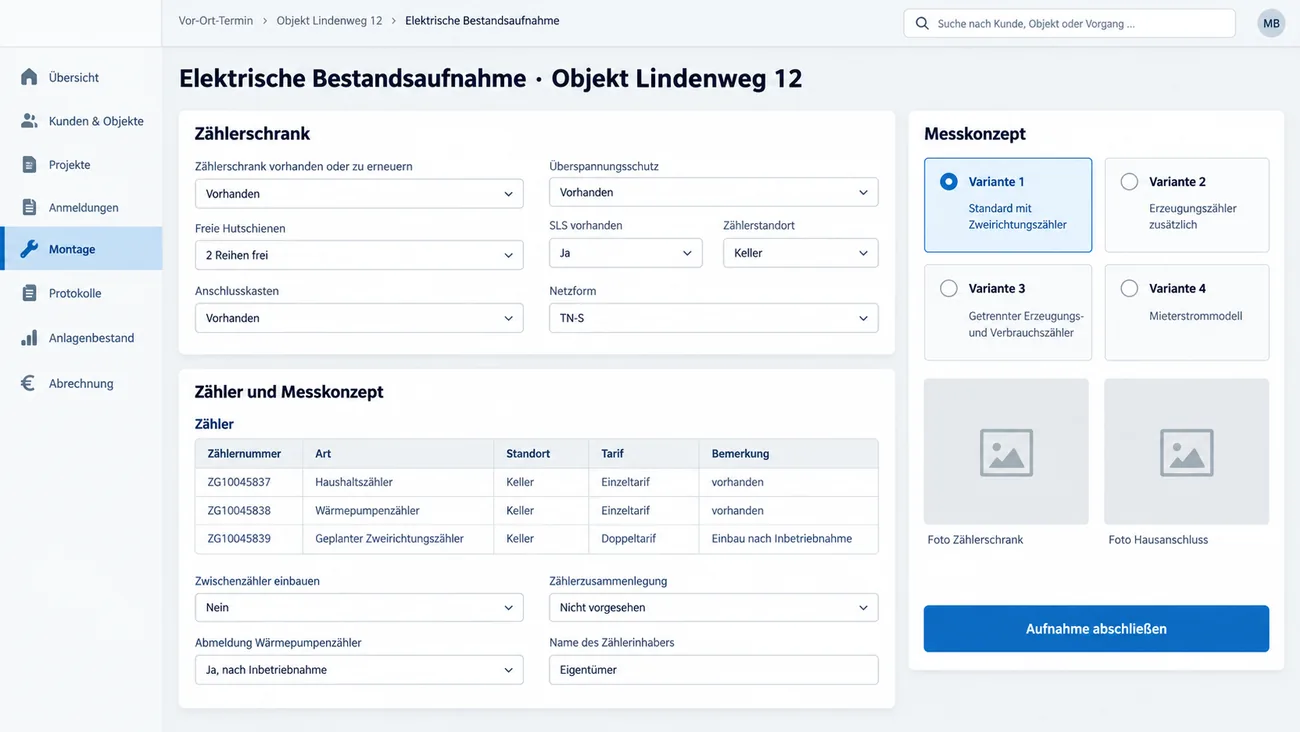Open Zählerschrank vorhanden oder zu erneuern dropdown

[x=359, y=194]
